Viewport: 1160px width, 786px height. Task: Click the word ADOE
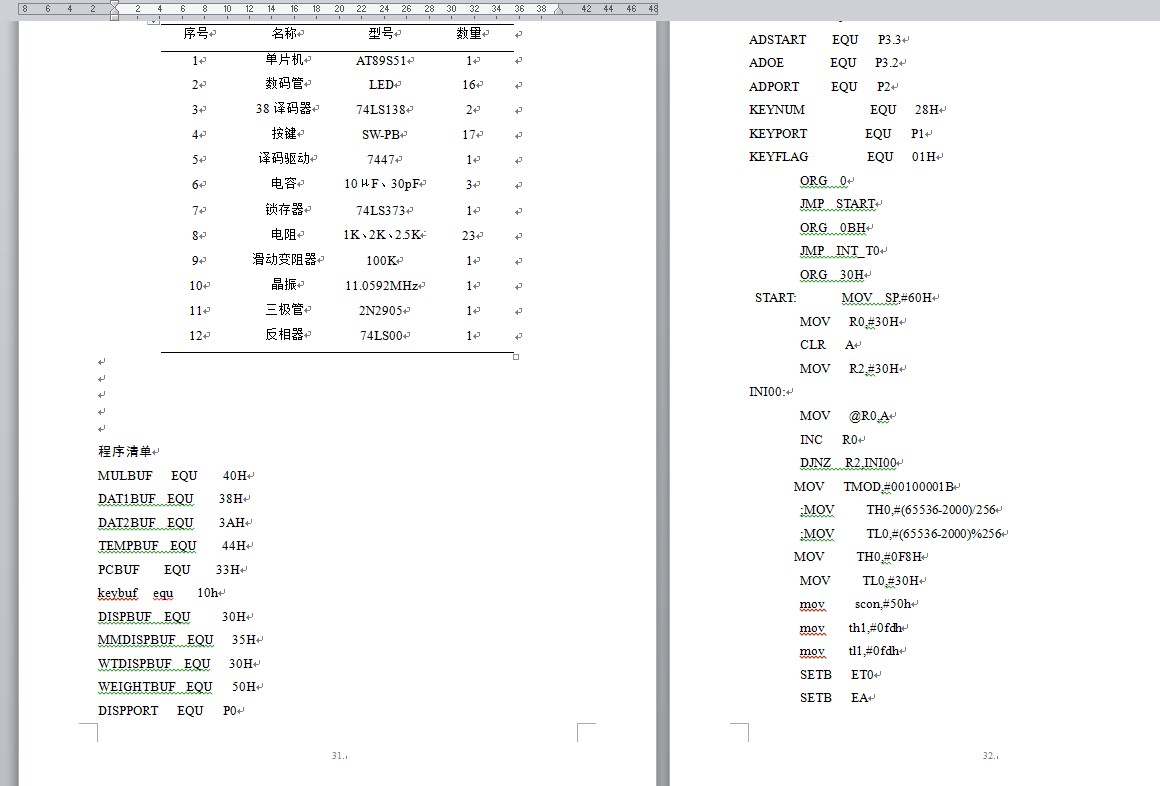[766, 63]
